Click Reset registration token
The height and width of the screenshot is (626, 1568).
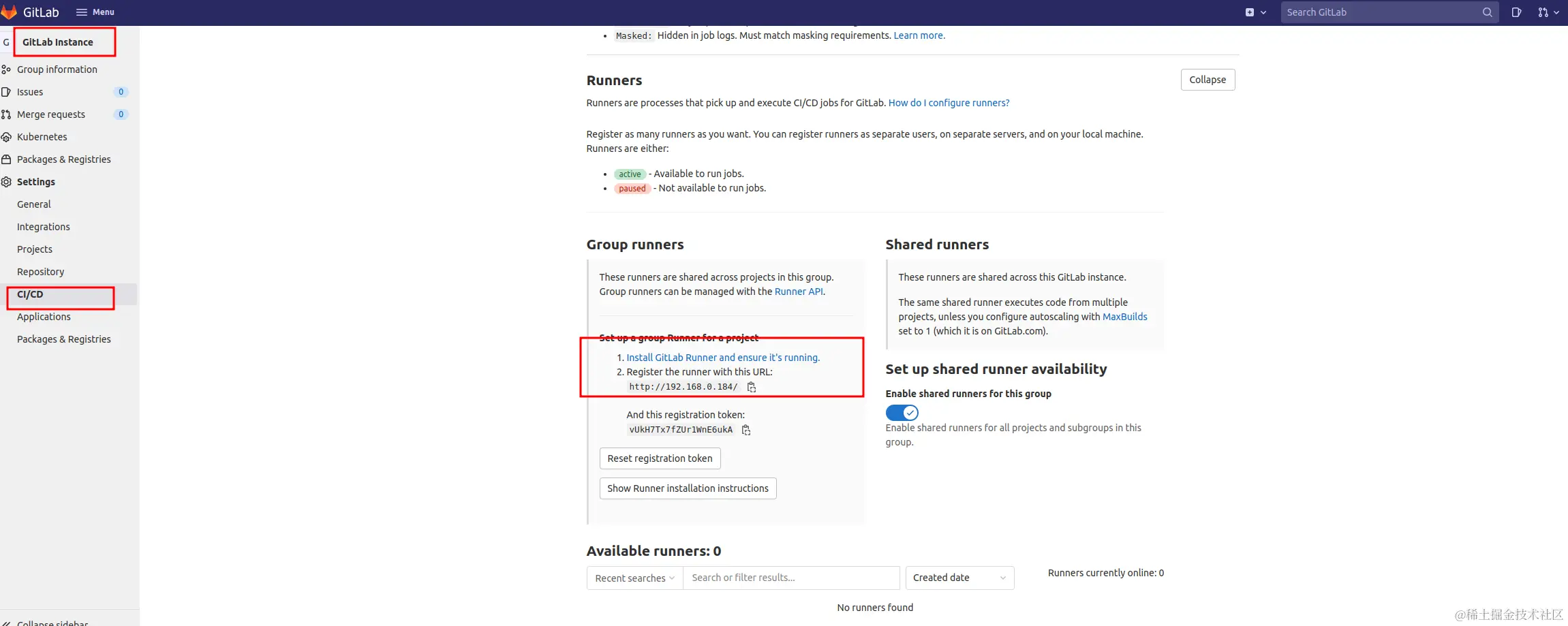pos(660,458)
